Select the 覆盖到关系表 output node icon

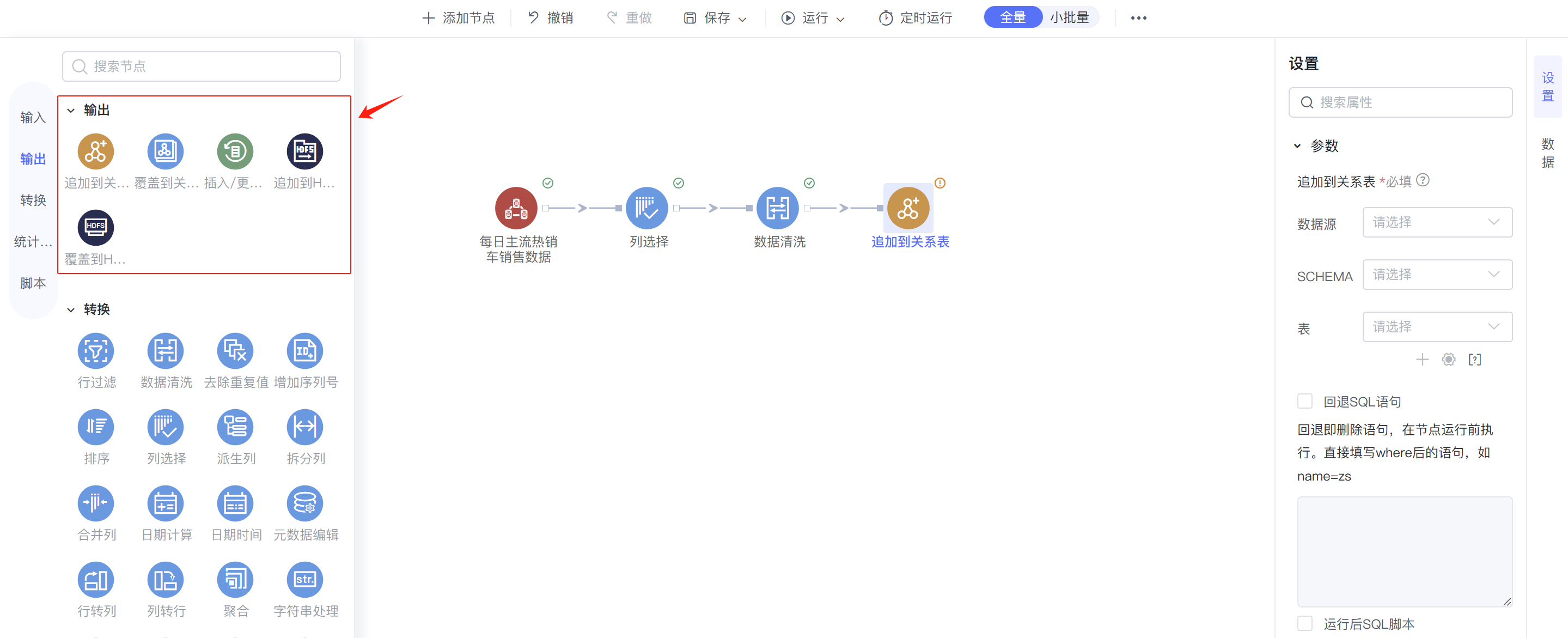point(166,151)
